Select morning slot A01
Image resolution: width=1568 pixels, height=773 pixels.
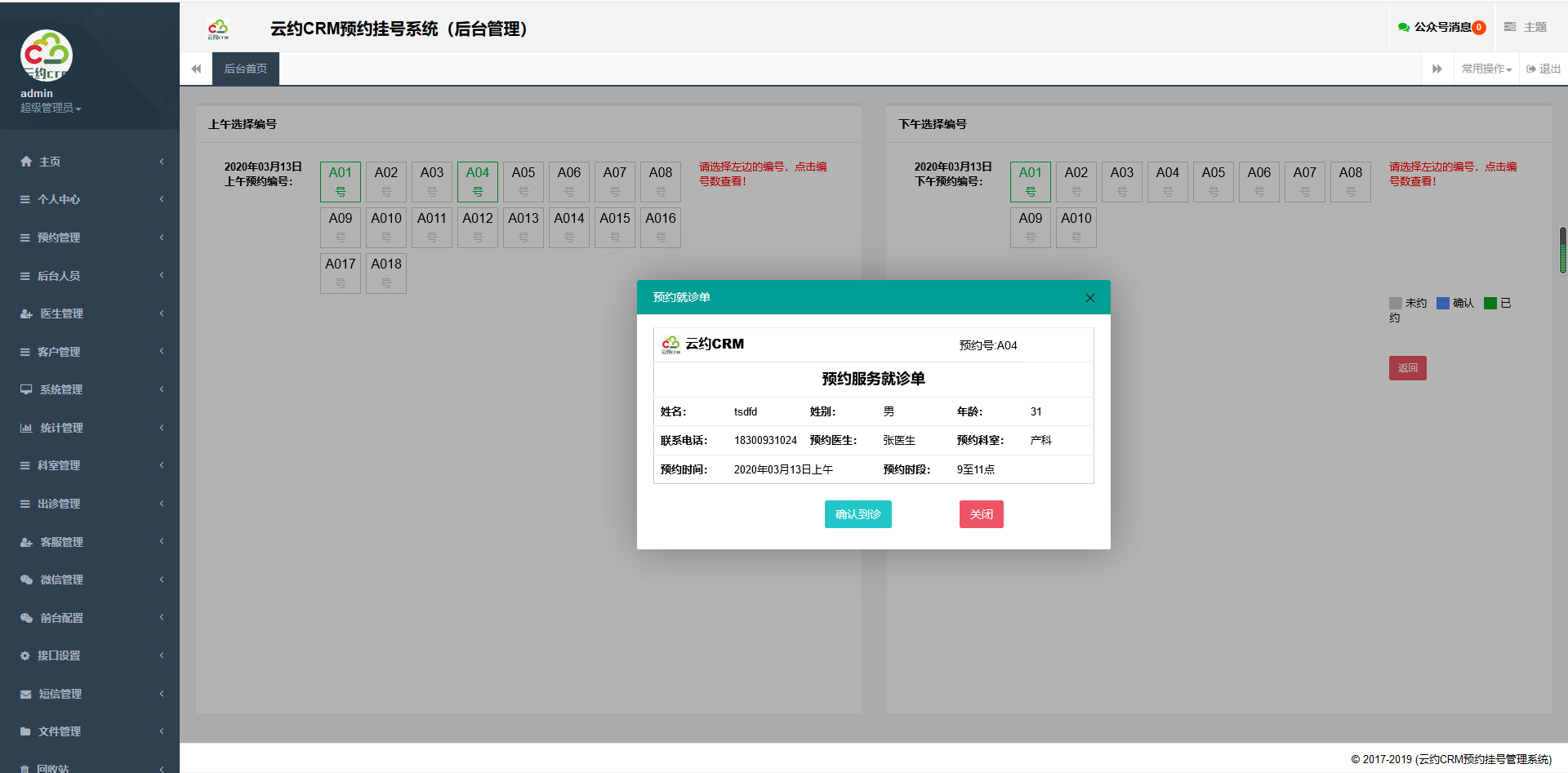click(x=341, y=181)
